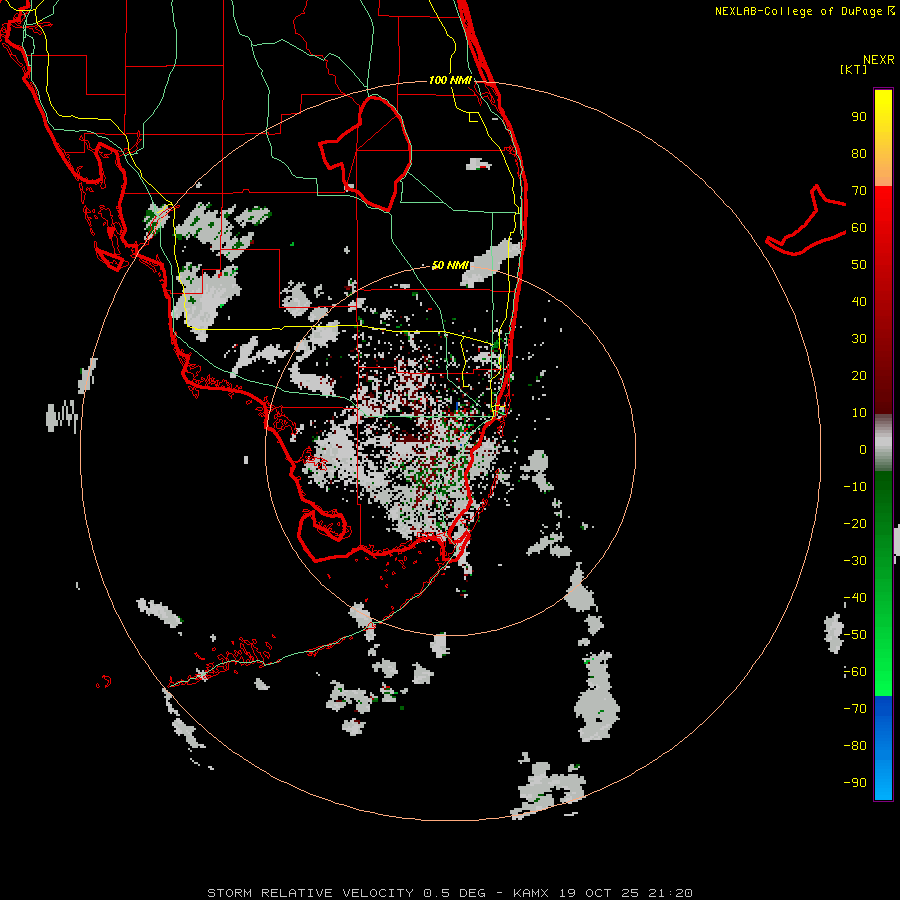Click the NEXR label above the scale

click(879, 60)
